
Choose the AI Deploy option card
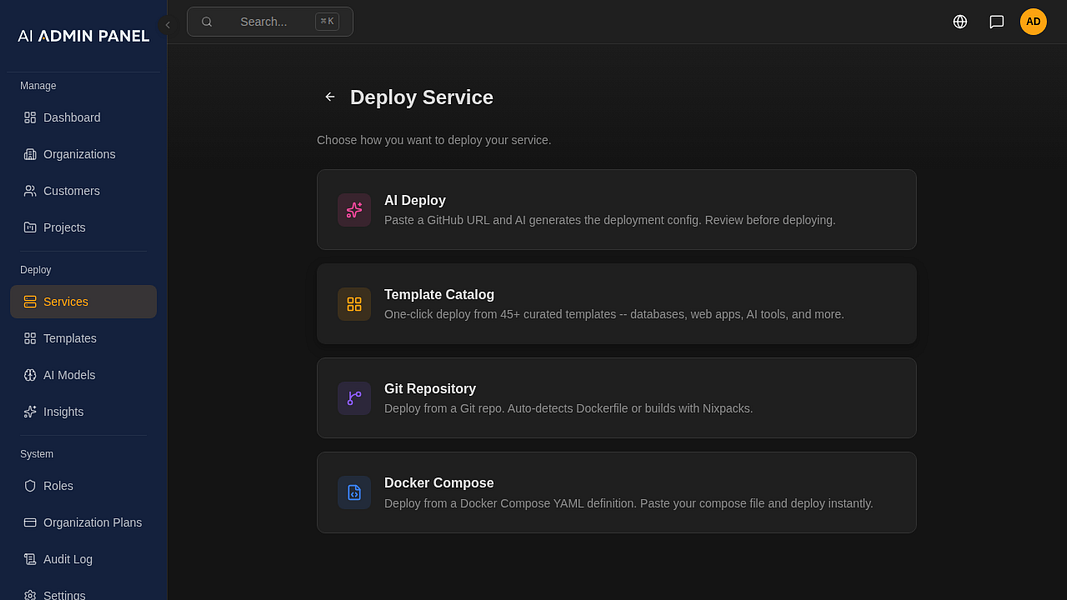(x=617, y=210)
